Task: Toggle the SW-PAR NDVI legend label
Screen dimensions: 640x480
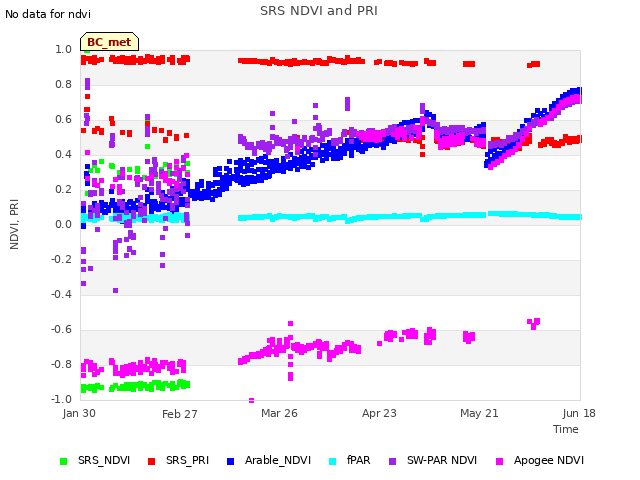Action: (442, 460)
